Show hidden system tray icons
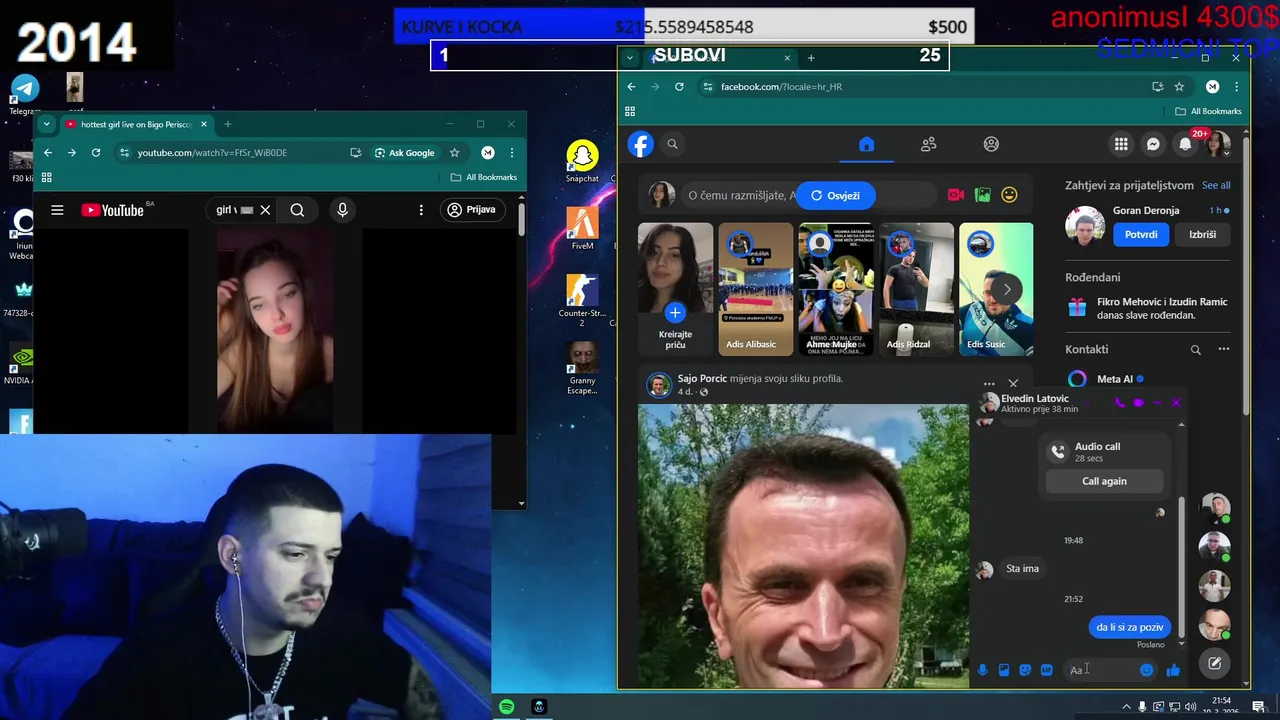This screenshot has width=1280, height=720. point(1127,707)
